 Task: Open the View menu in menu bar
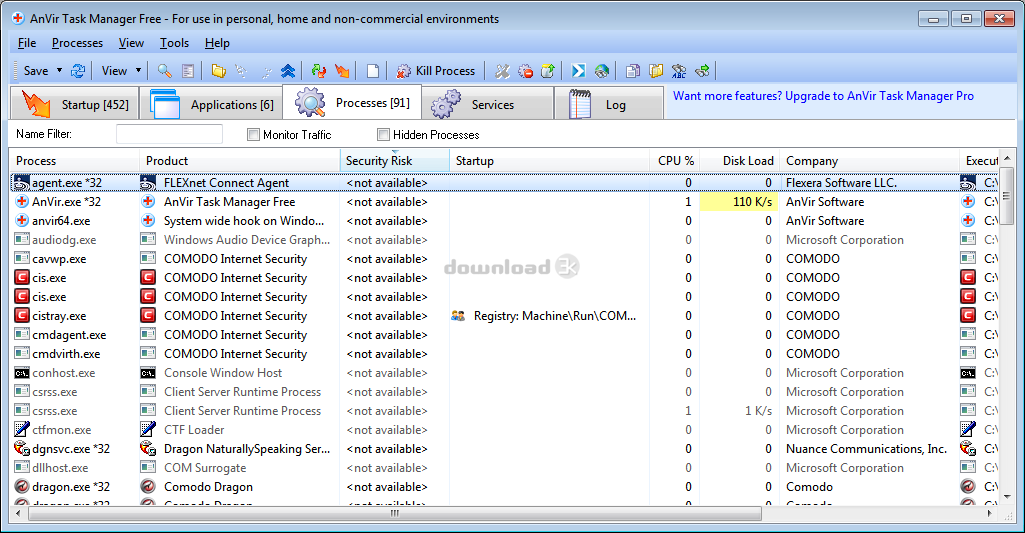tap(131, 43)
